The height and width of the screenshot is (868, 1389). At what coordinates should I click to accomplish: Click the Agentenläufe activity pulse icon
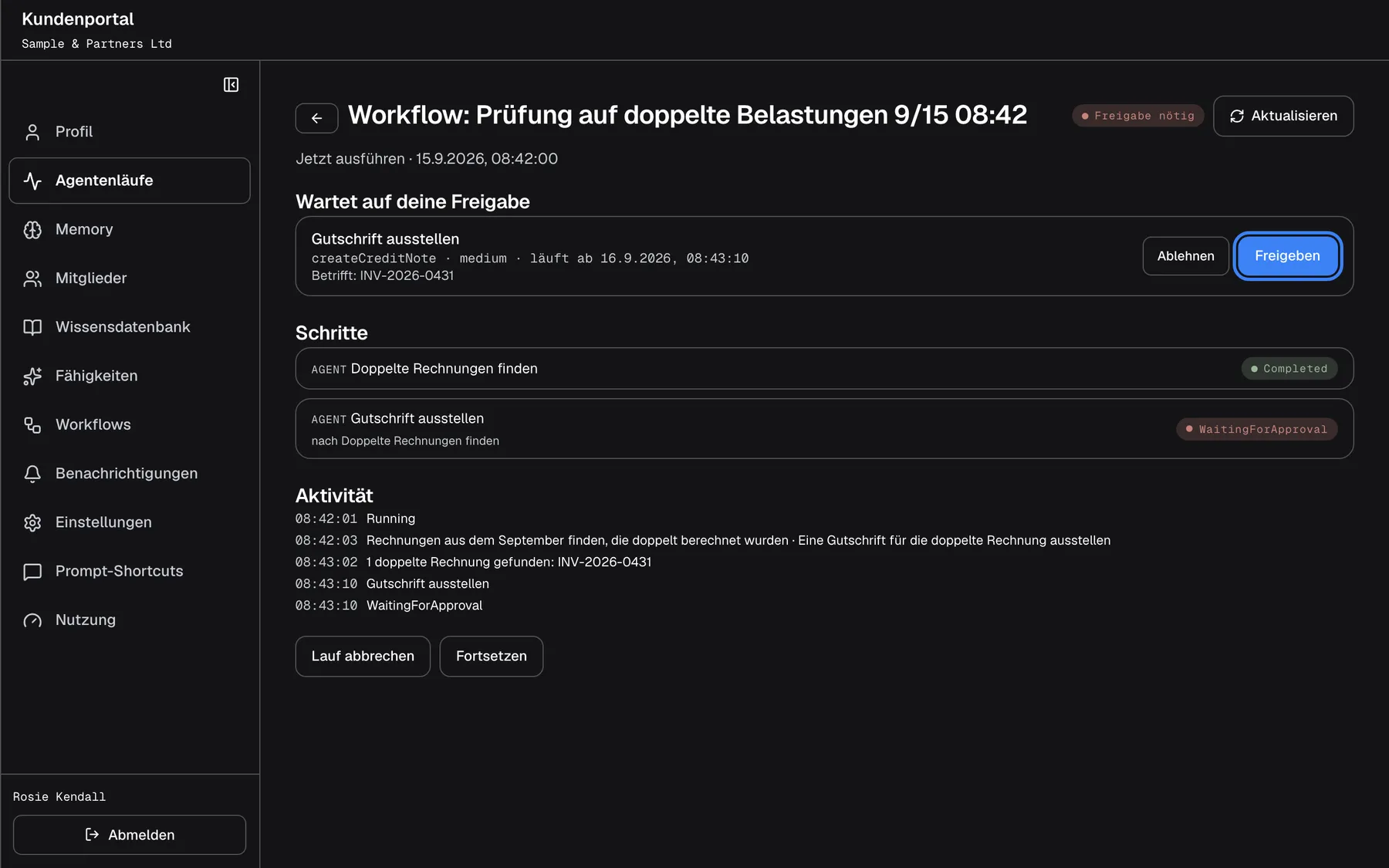32,181
